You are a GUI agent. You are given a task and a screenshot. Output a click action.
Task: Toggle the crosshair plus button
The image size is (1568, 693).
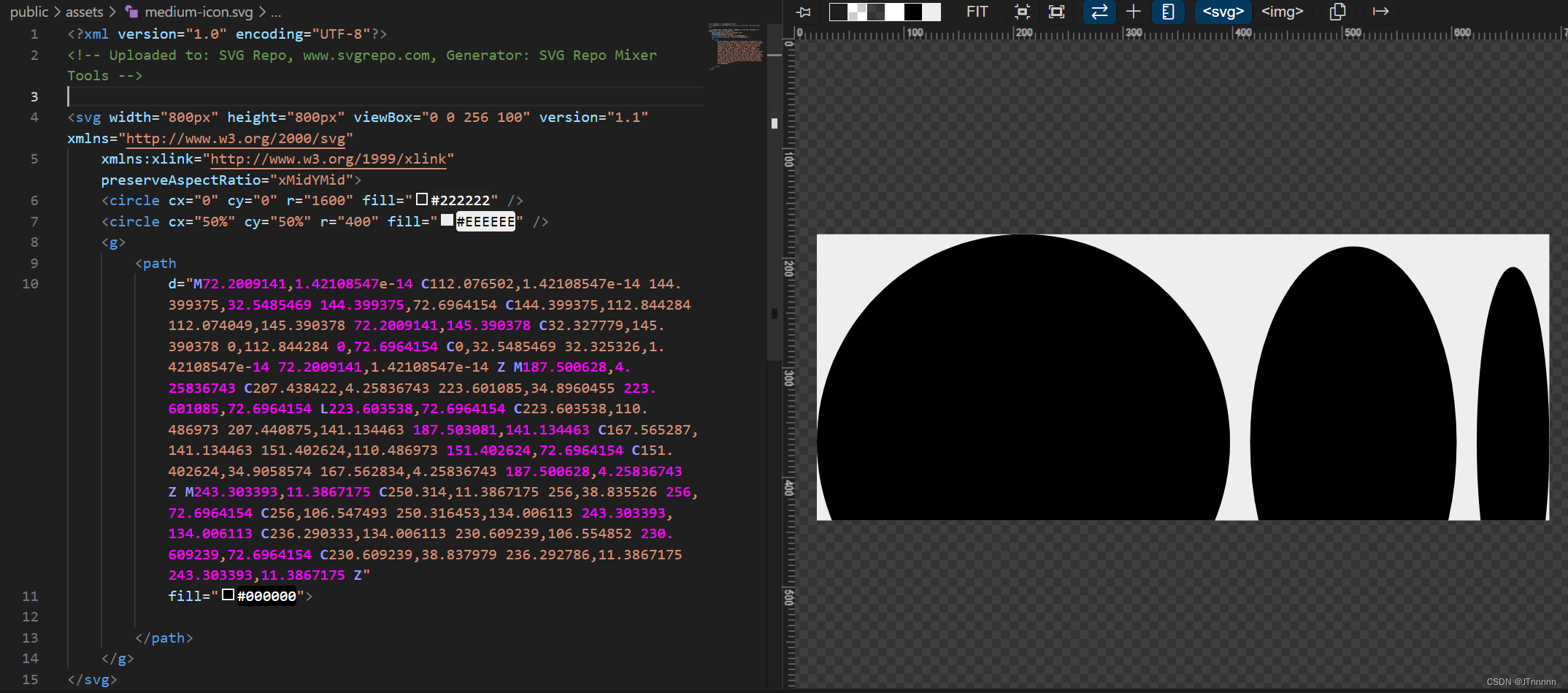tap(1134, 12)
